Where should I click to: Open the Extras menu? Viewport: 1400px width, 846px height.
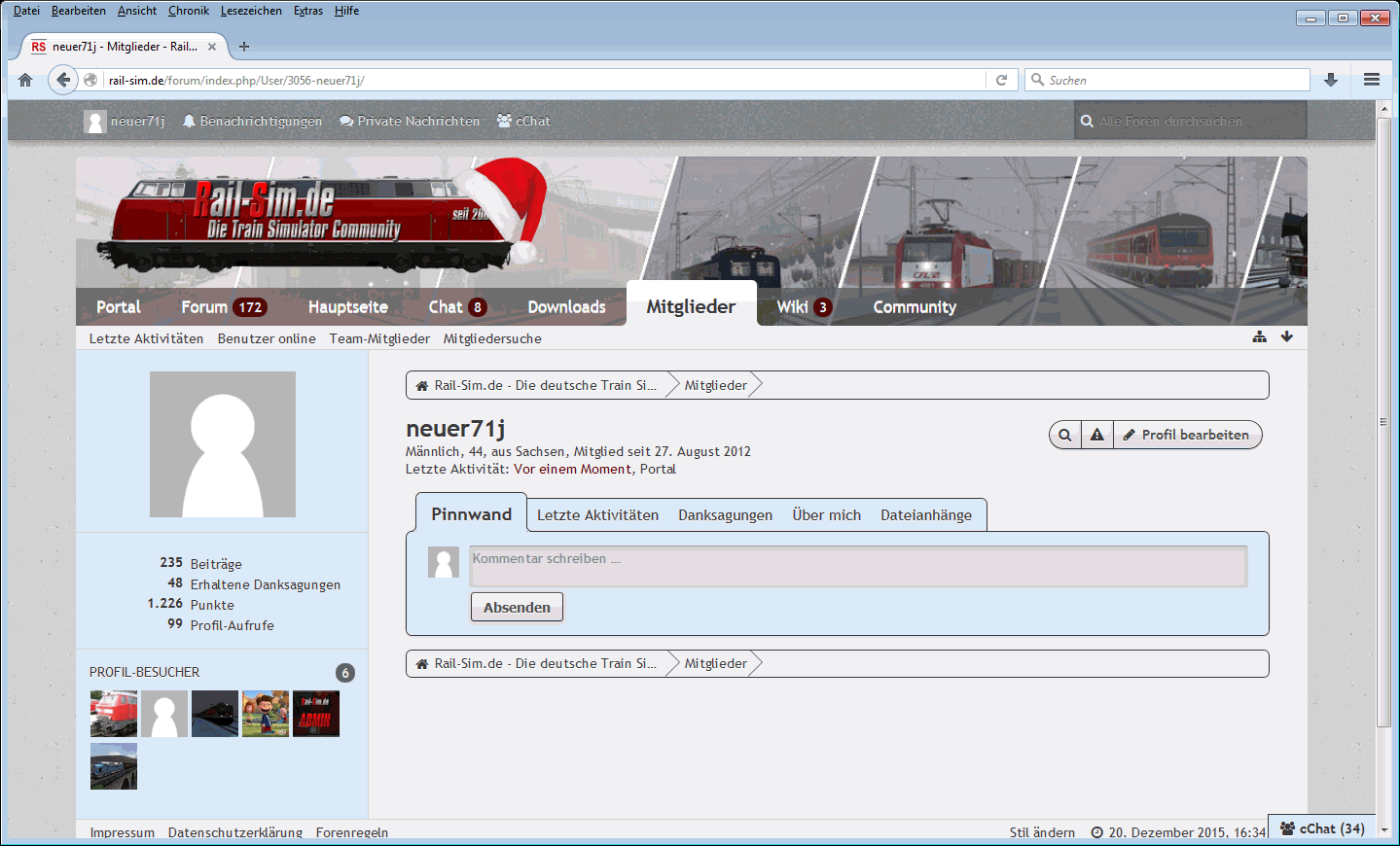(x=308, y=11)
